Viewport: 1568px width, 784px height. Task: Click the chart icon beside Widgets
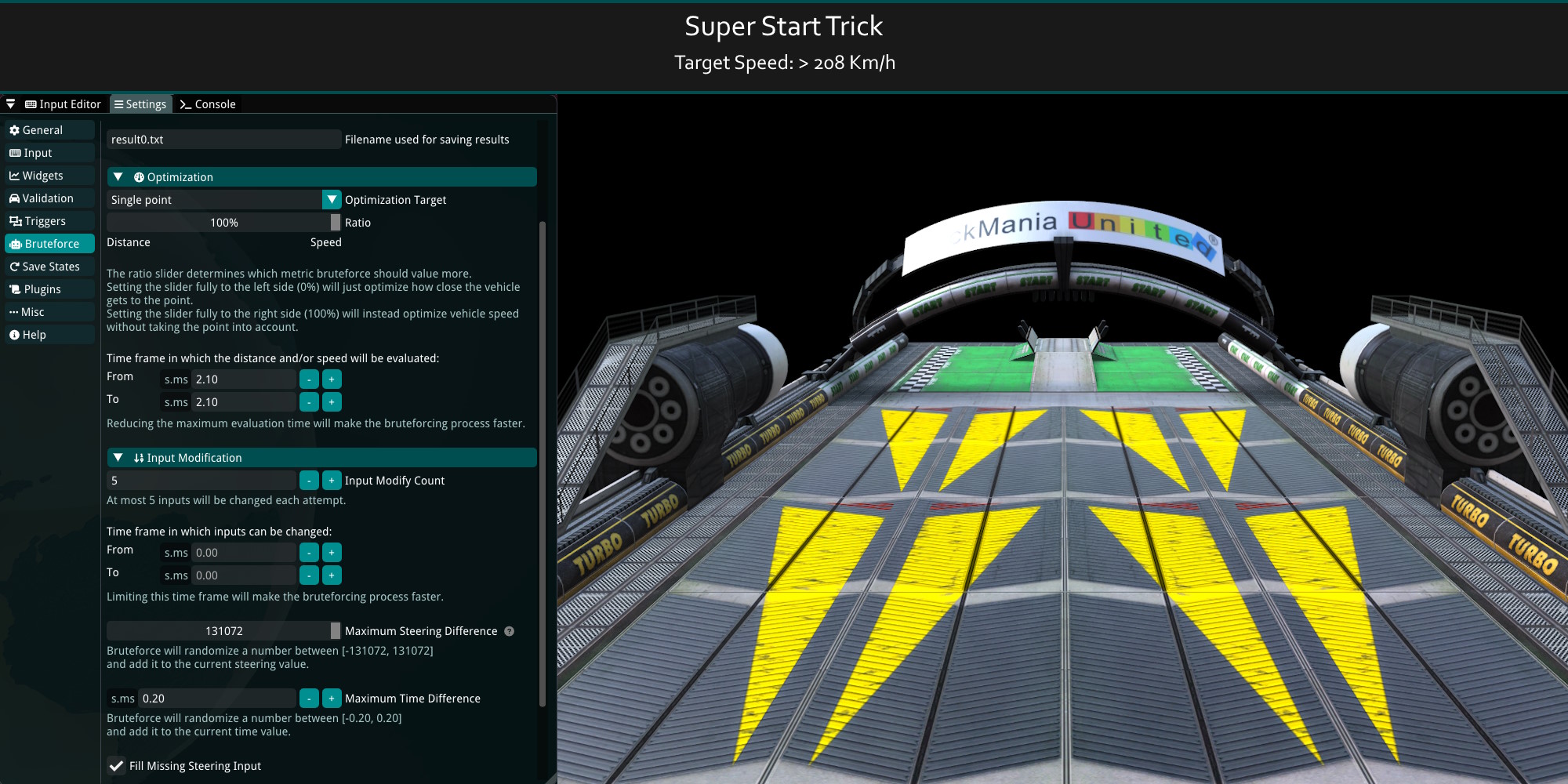click(x=14, y=176)
